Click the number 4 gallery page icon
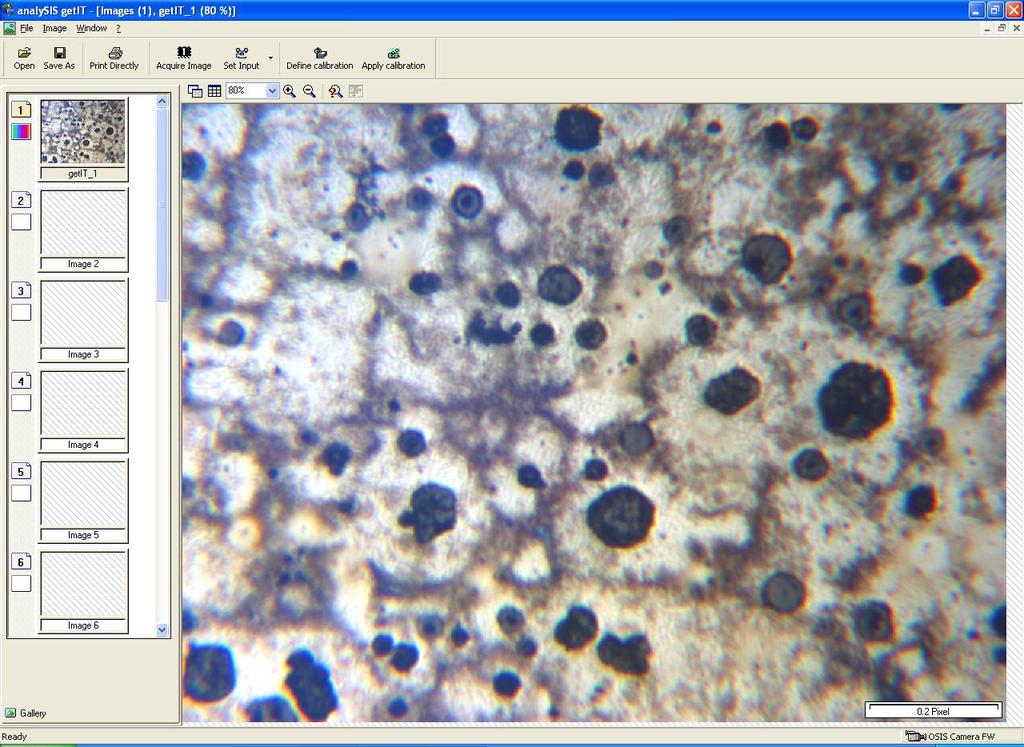Screen dimensions: 1024x747 [21, 381]
